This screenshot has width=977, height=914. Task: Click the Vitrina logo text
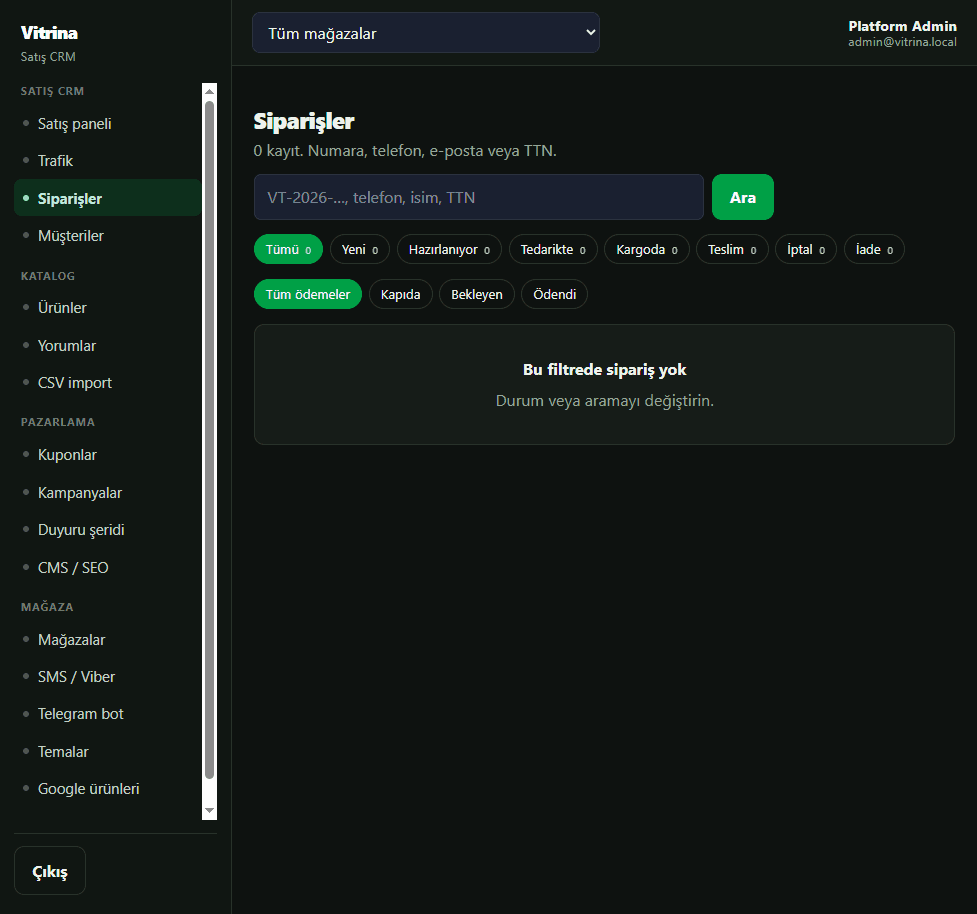tap(49, 33)
